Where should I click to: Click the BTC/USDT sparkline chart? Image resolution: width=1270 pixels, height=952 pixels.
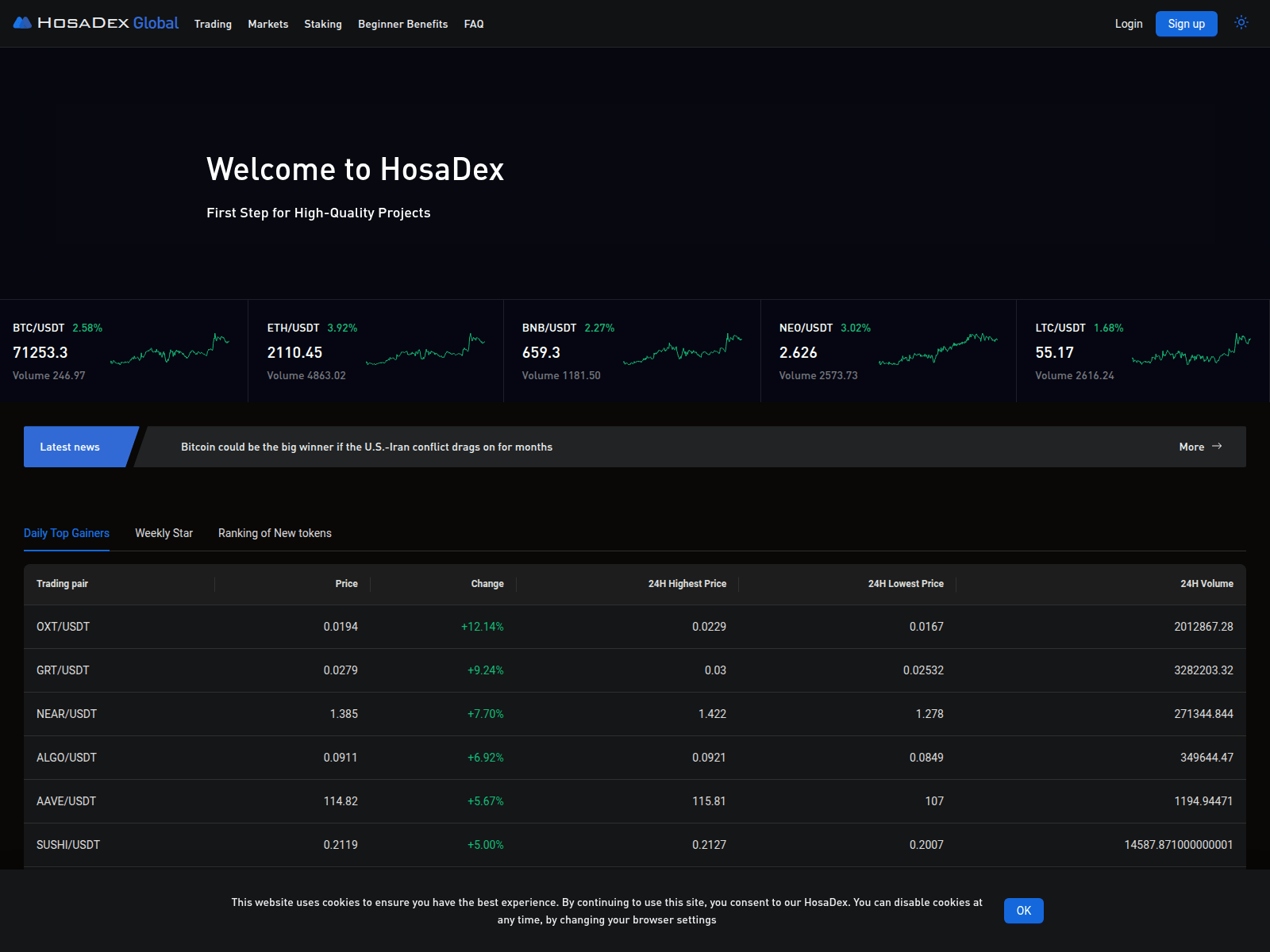pos(169,351)
